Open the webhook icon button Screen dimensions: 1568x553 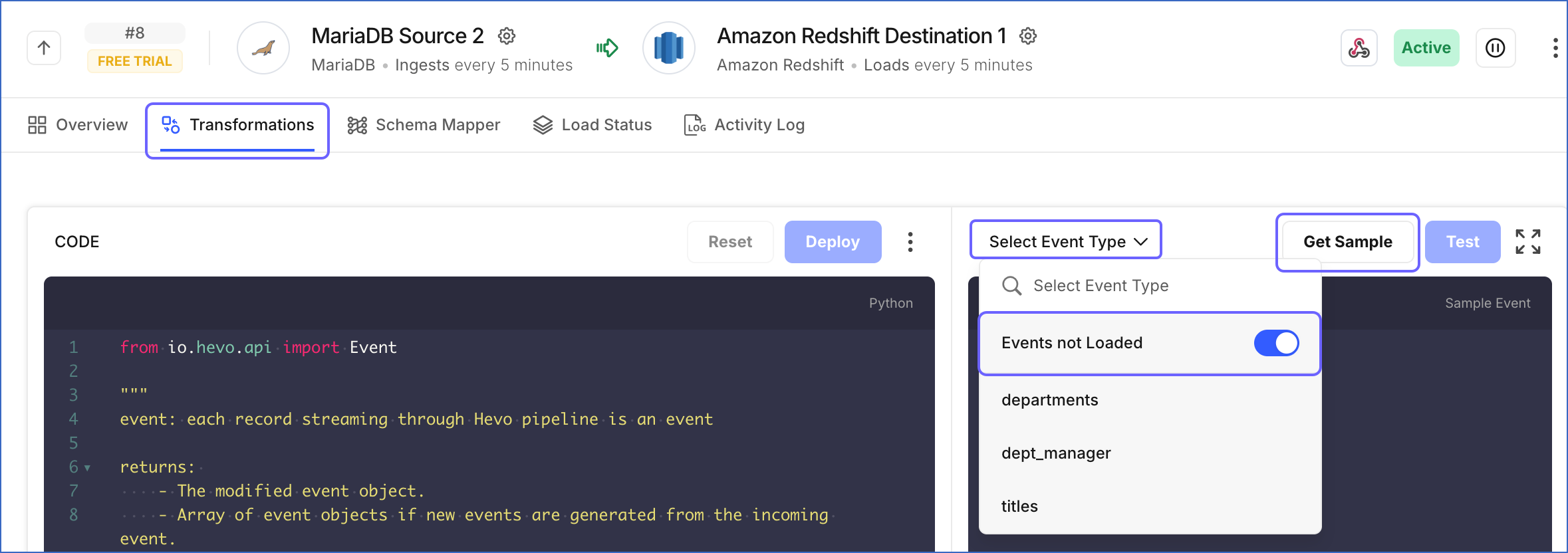point(1359,48)
